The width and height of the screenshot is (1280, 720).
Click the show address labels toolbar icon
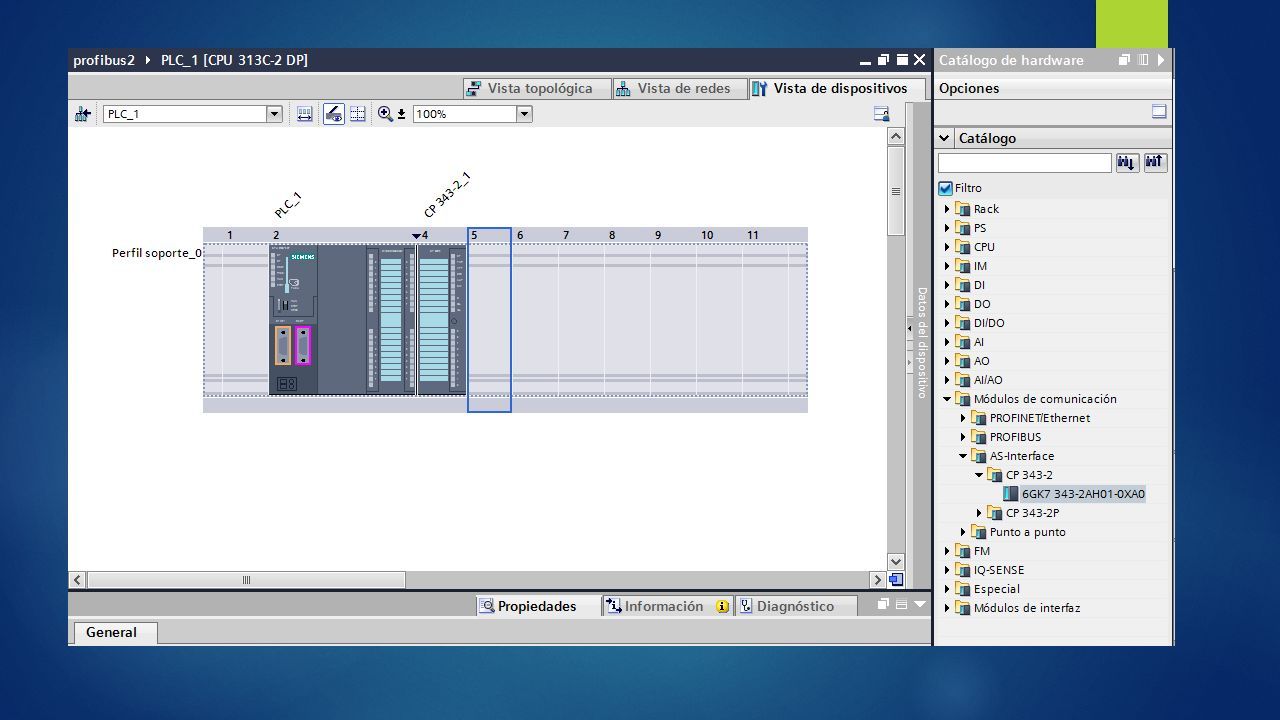[x=305, y=114]
